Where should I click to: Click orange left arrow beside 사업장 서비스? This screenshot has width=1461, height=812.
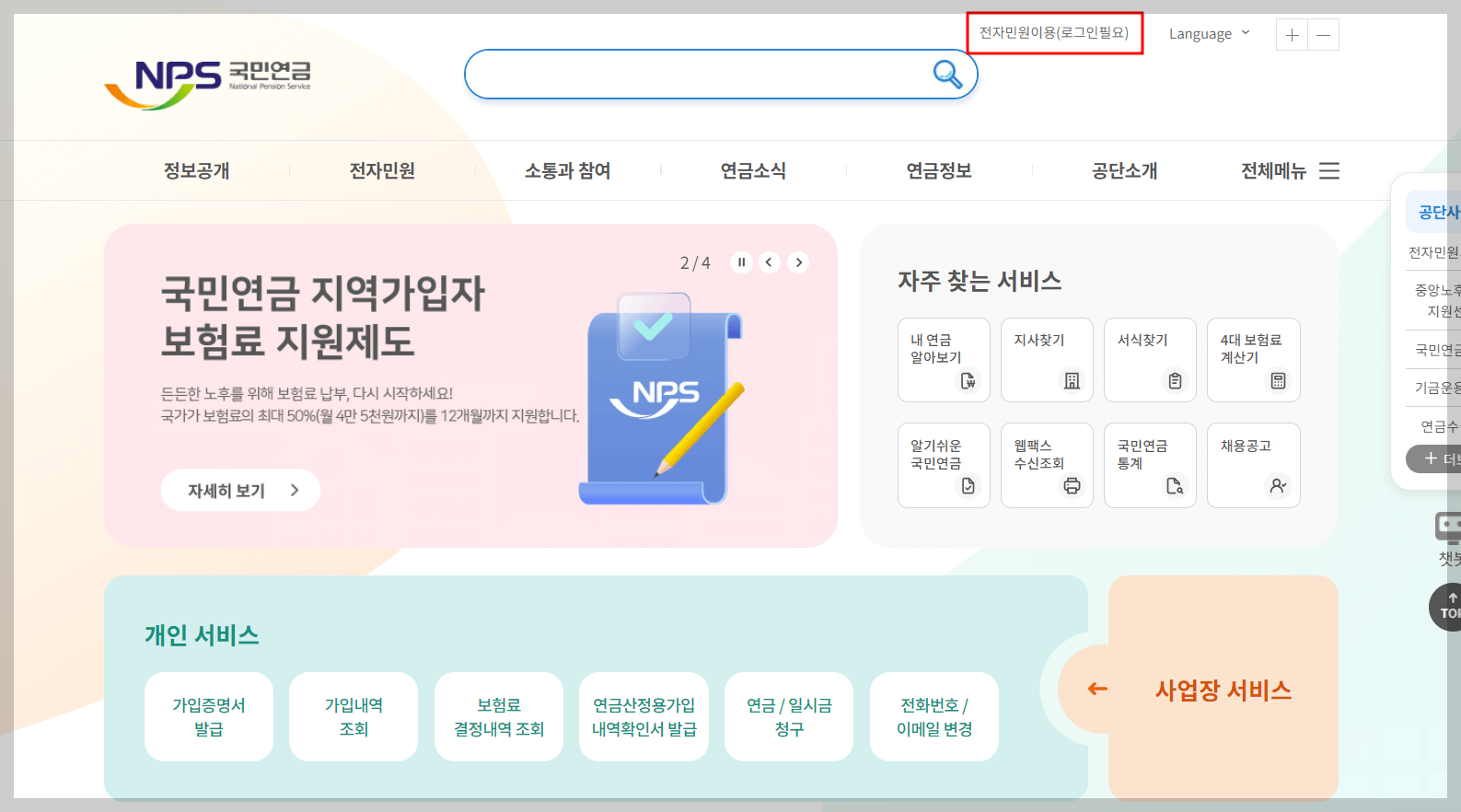[x=1097, y=689]
